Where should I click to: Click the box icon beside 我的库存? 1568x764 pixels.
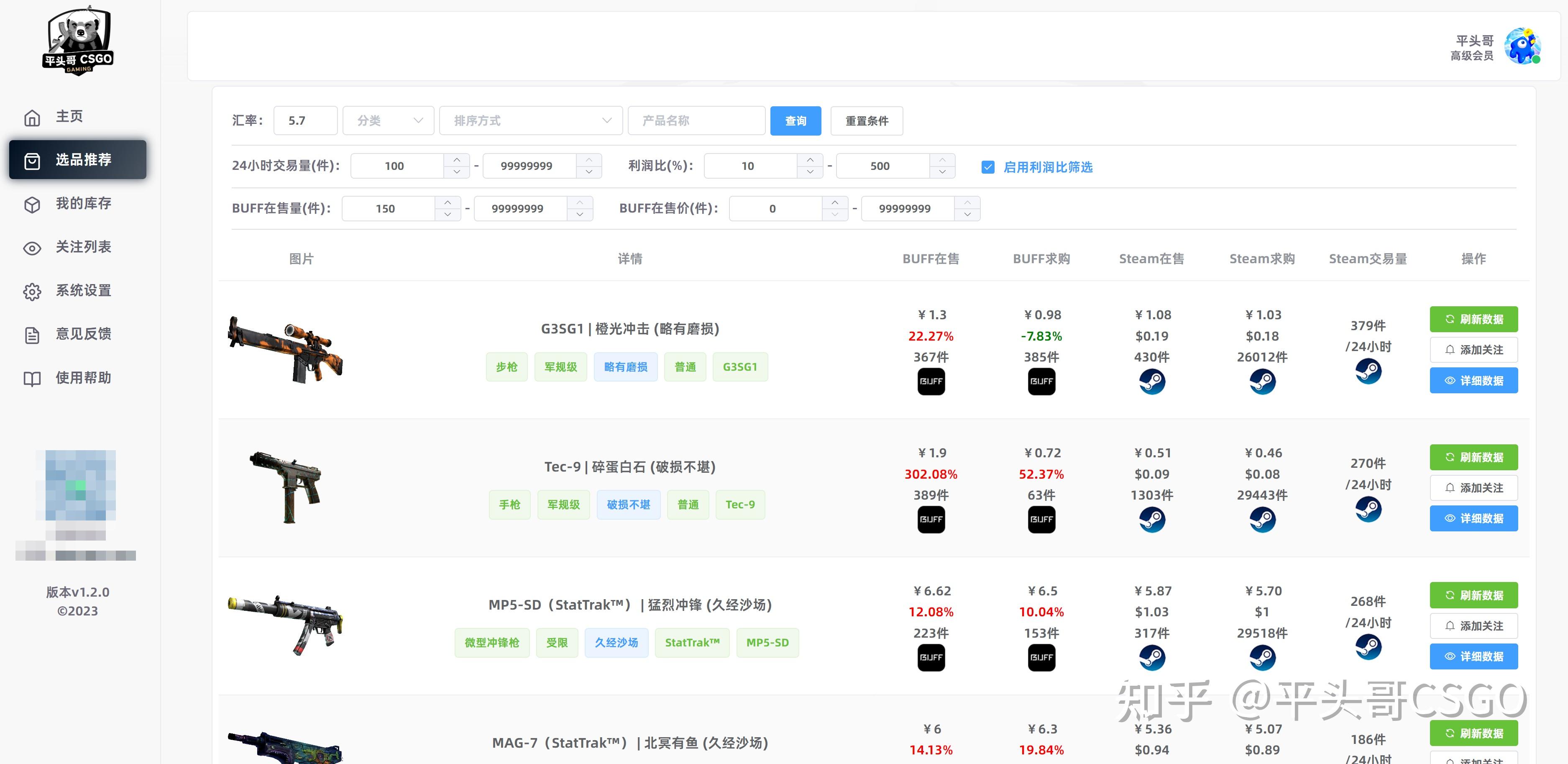[x=32, y=205]
